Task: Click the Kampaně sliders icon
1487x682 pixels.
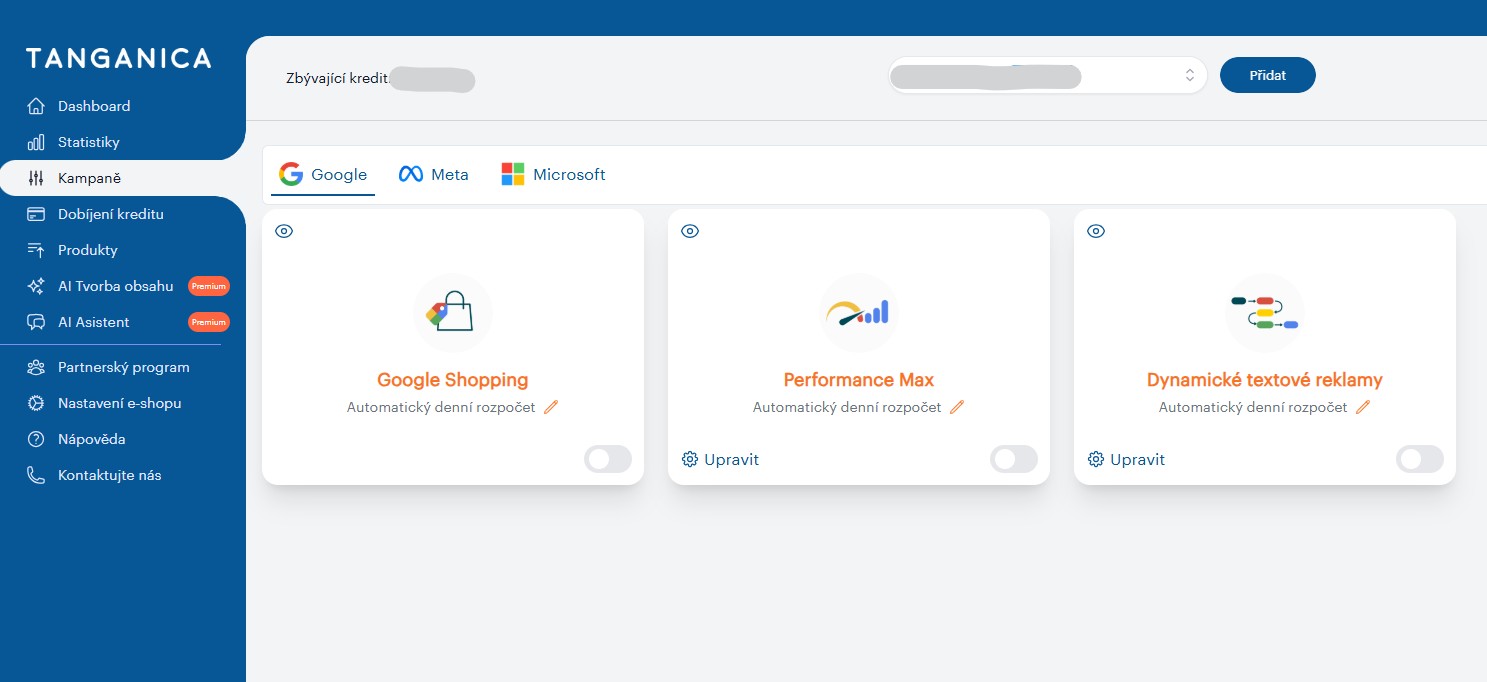Action: pos(36,178)
